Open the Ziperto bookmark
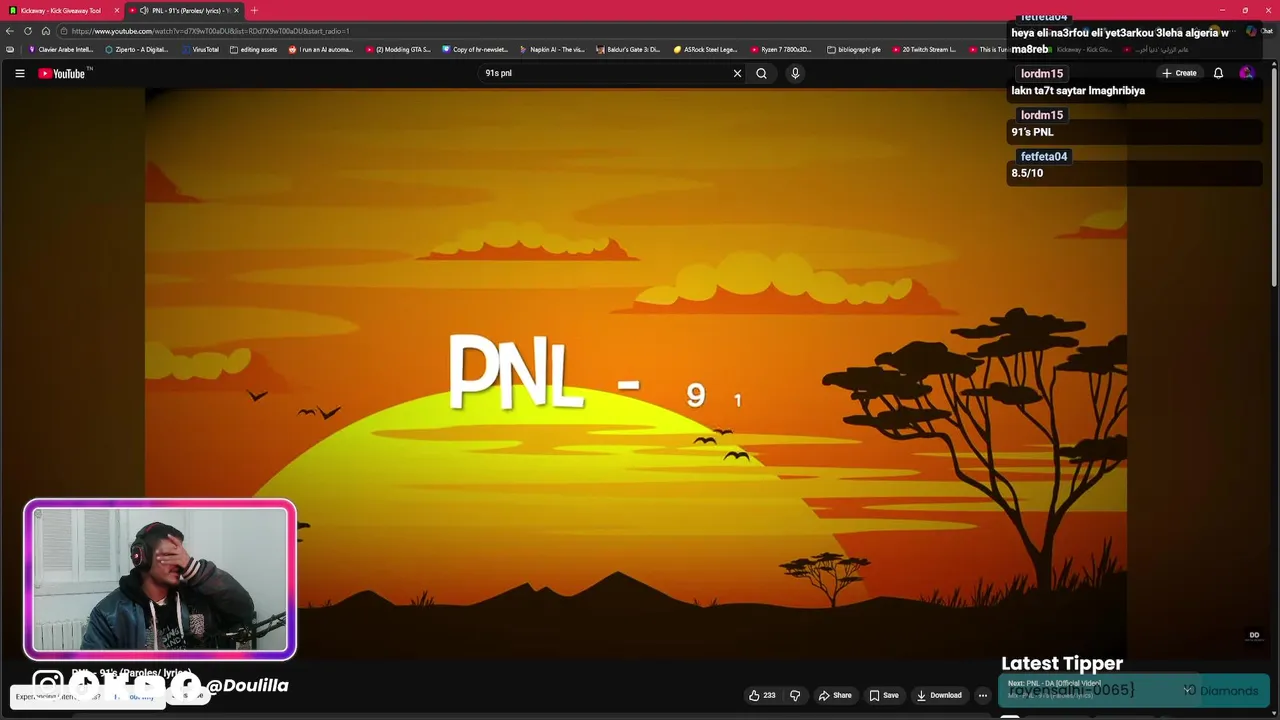 [137, 49]
